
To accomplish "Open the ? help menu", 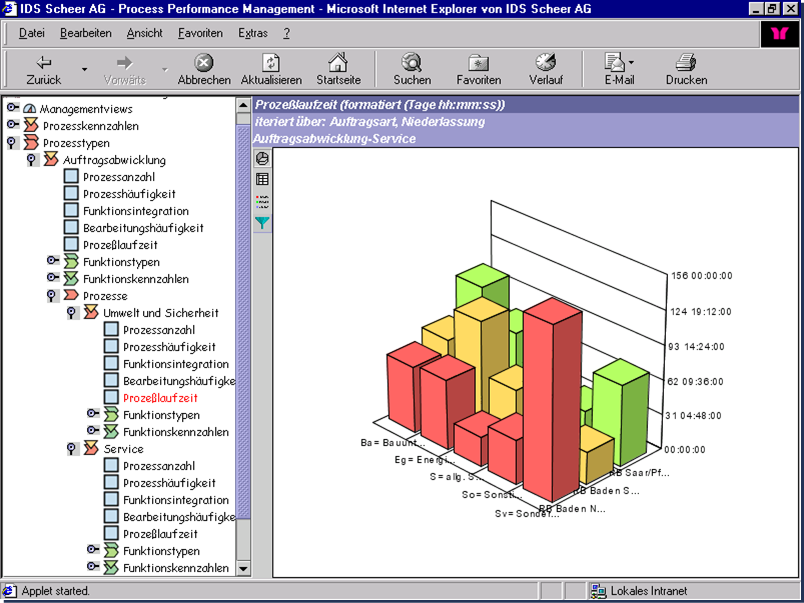I will point(286,33).
